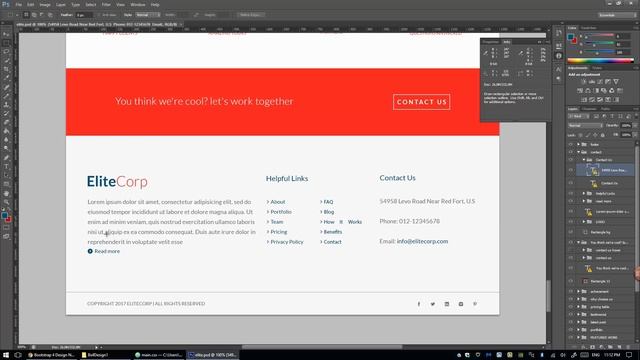Click the color spectrum ramp

[600, 60]
